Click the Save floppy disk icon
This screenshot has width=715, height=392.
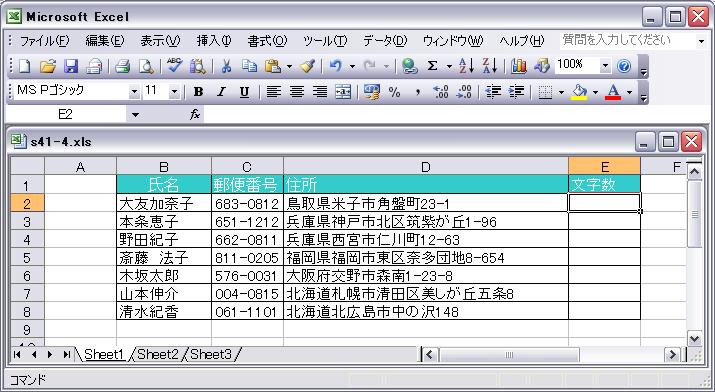tap(71, 67)
